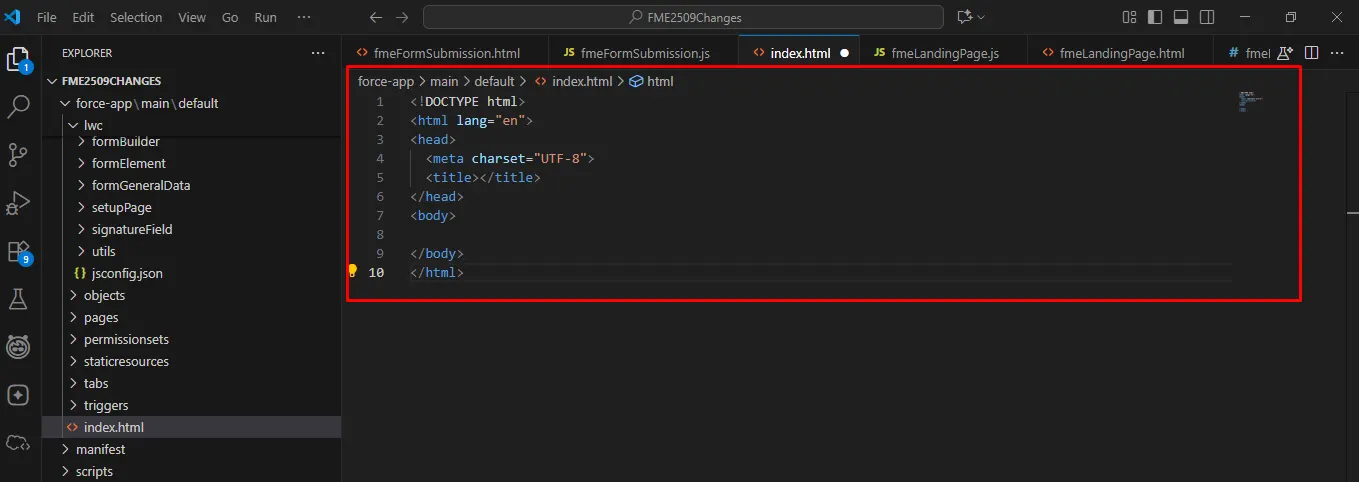1359x482 pixels.
Task: Open the Source Control view
Action: (19, 155)
